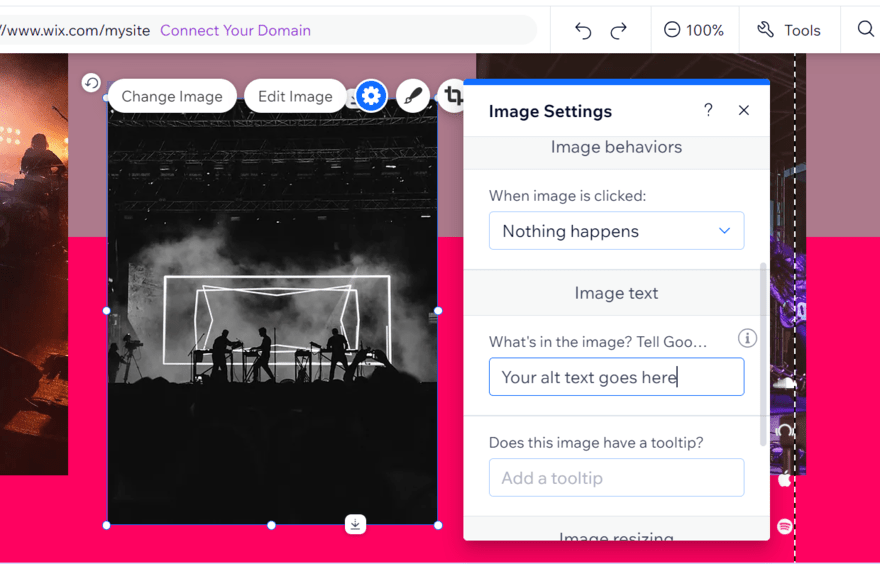Open the design paintbrush icon
The width and height of the screenshot is (880, 564).
click(x=413, y=96)
